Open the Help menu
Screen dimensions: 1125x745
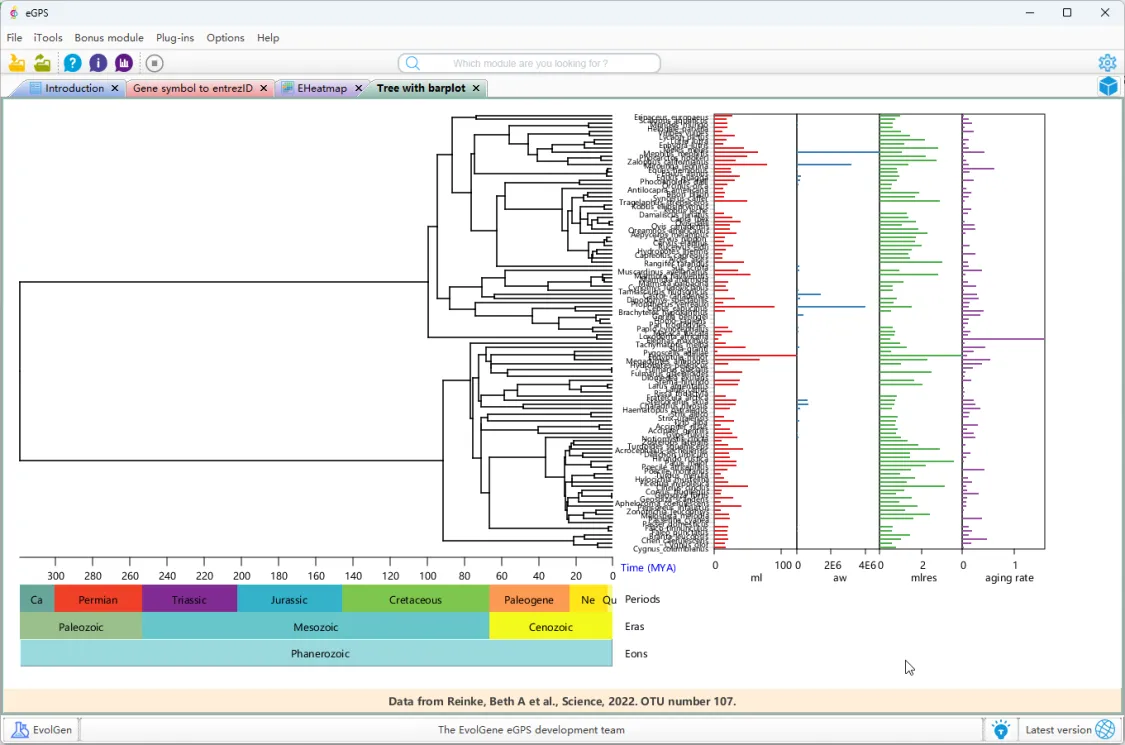point(268,37)
